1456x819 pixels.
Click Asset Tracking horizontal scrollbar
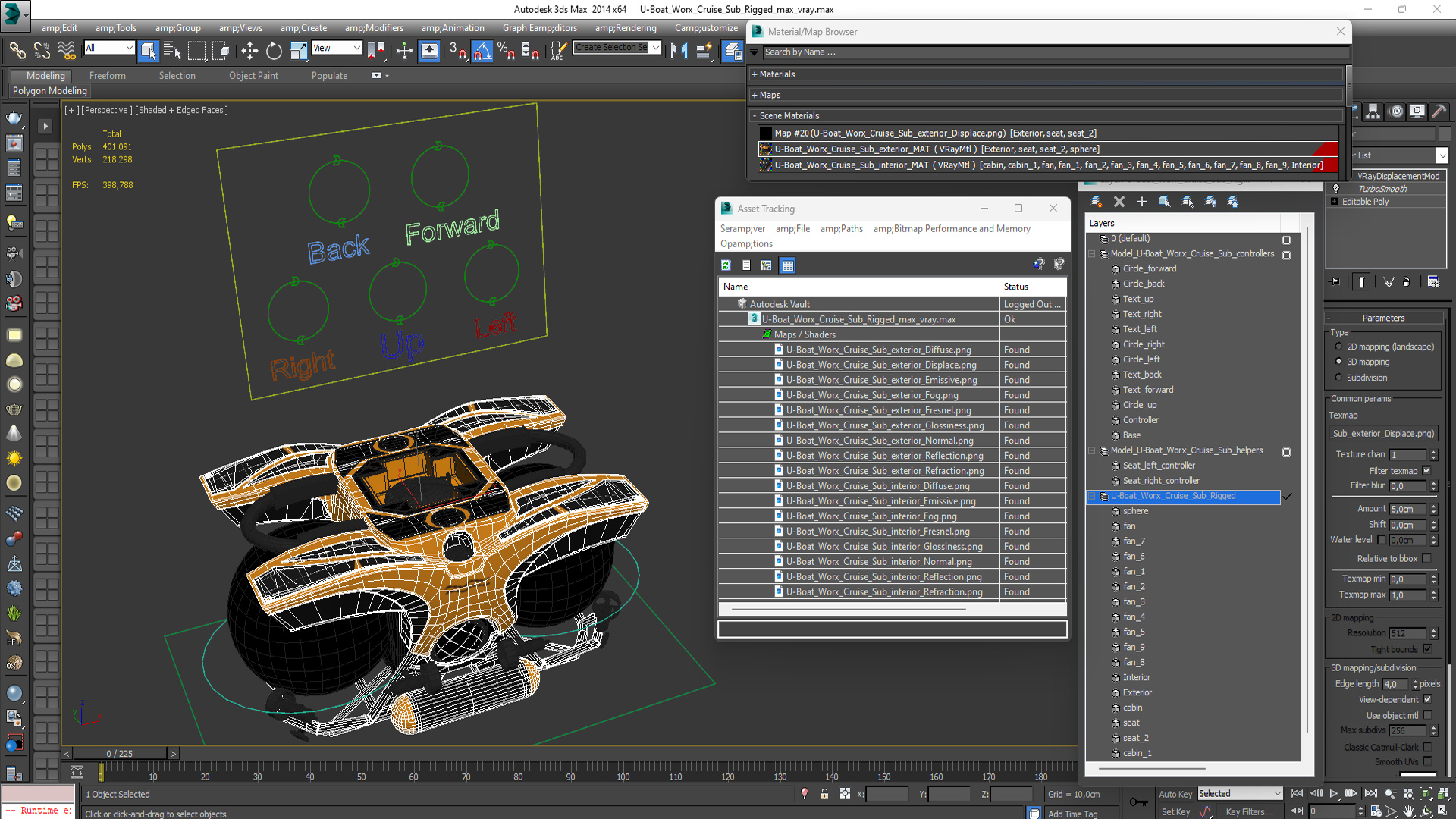(x=849, y=609)
